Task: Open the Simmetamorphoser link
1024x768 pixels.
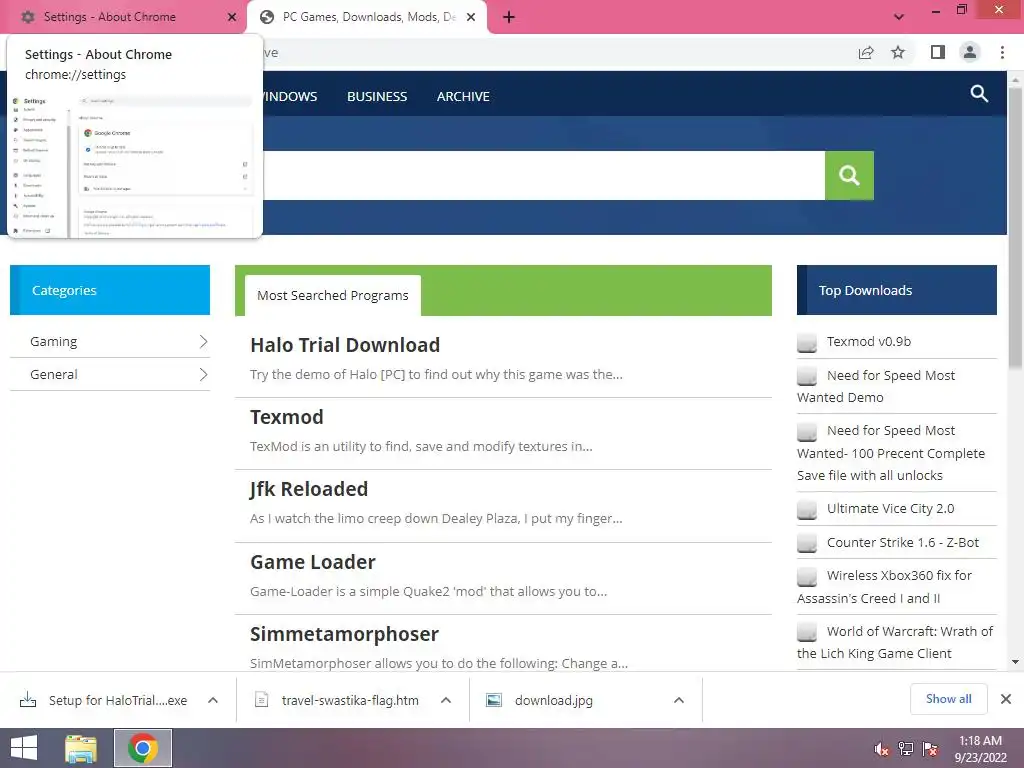Action: click(344, 634)
